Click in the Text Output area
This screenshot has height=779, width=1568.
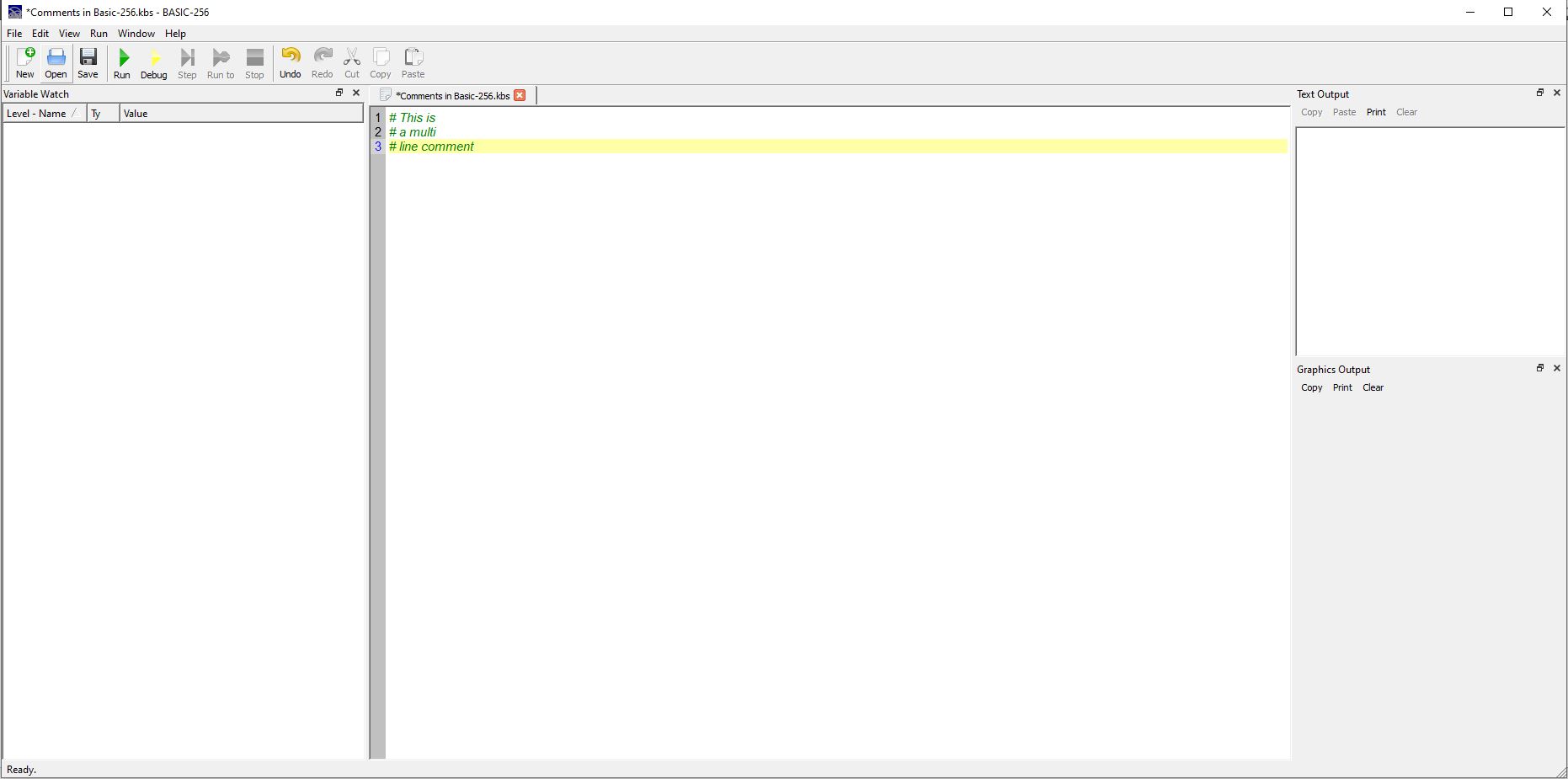click(x=1429, y=241)
